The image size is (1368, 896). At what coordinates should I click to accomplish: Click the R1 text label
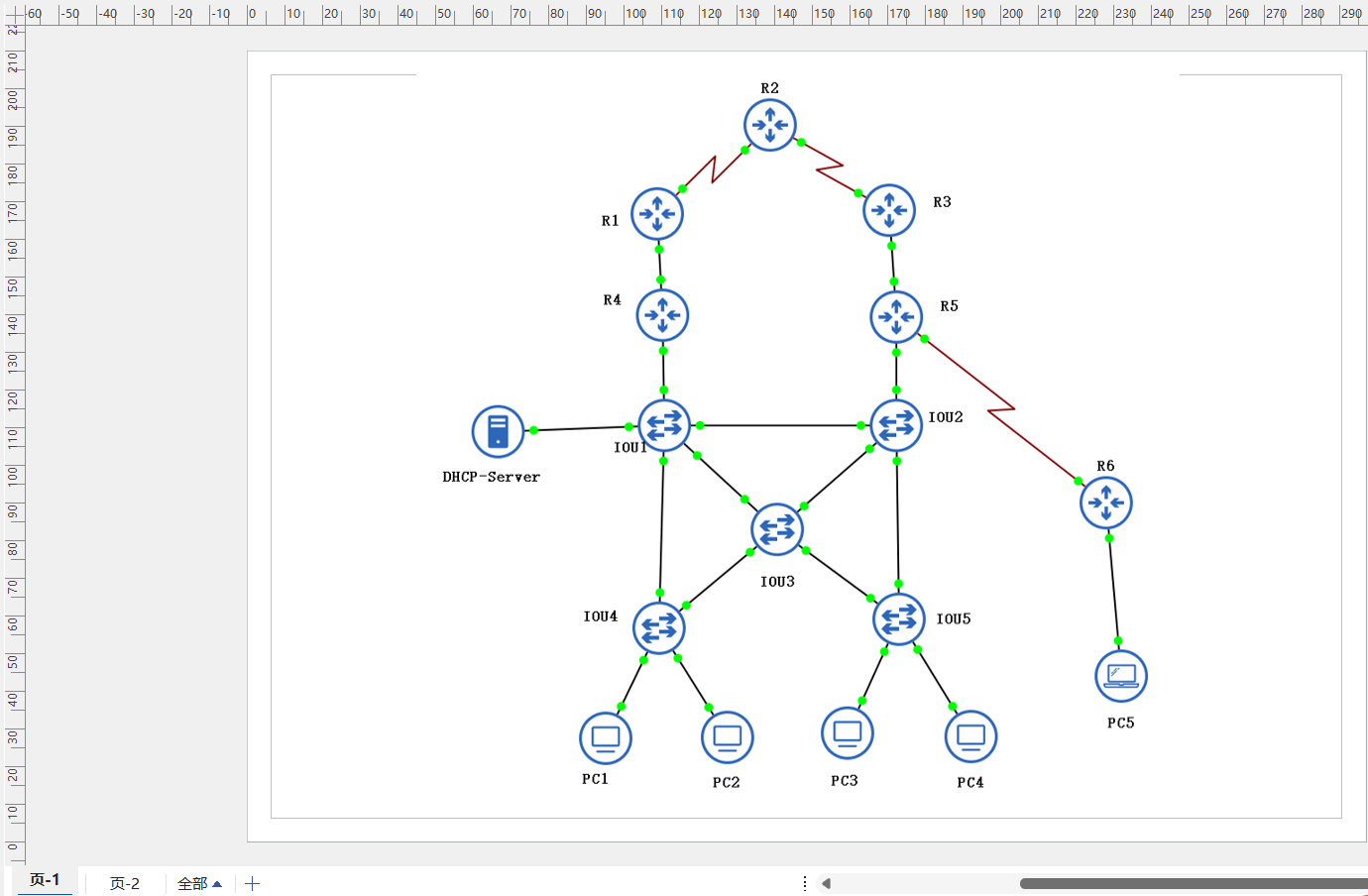point(610,221)
